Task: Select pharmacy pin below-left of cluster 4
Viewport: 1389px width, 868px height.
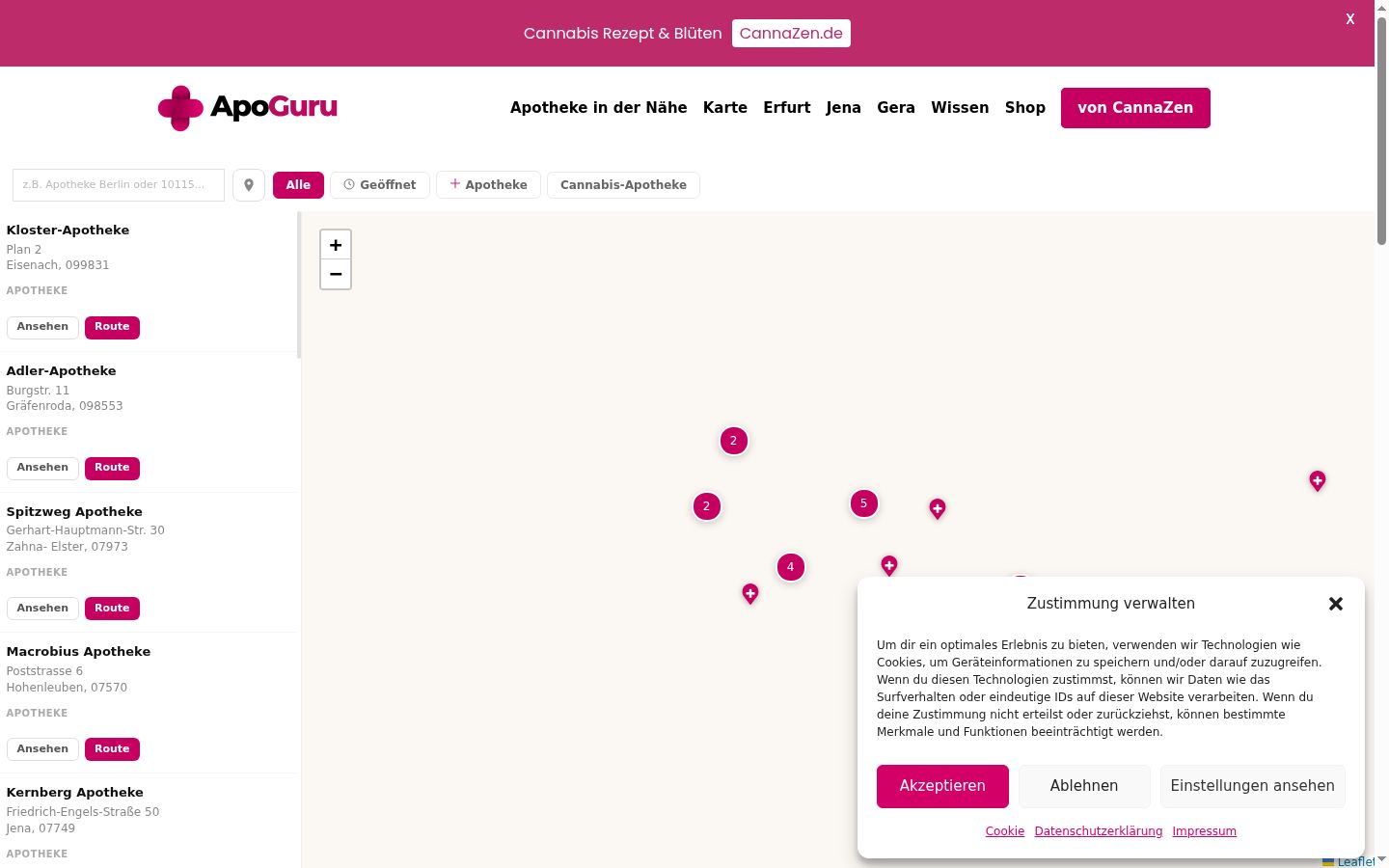Action: tap(750, 593)
